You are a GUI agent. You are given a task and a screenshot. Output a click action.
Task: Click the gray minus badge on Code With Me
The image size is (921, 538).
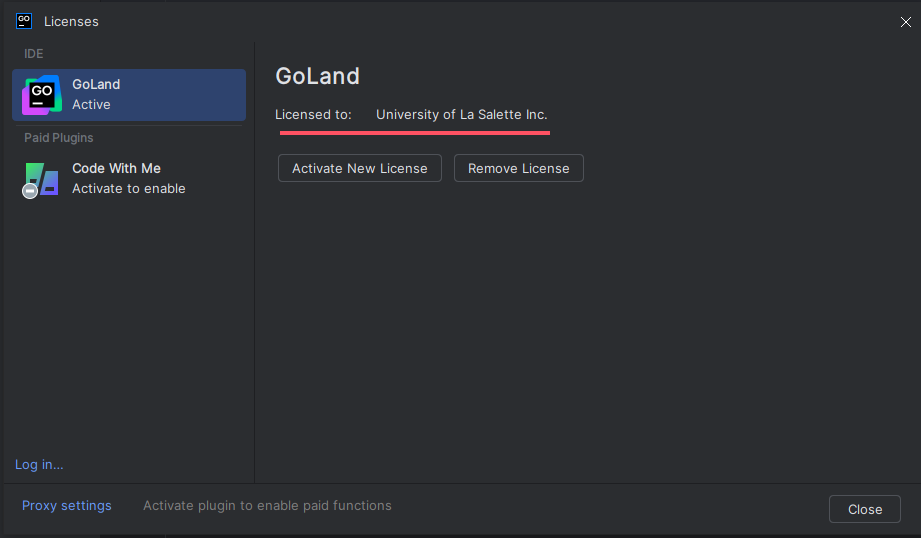[x=30, y=191]
